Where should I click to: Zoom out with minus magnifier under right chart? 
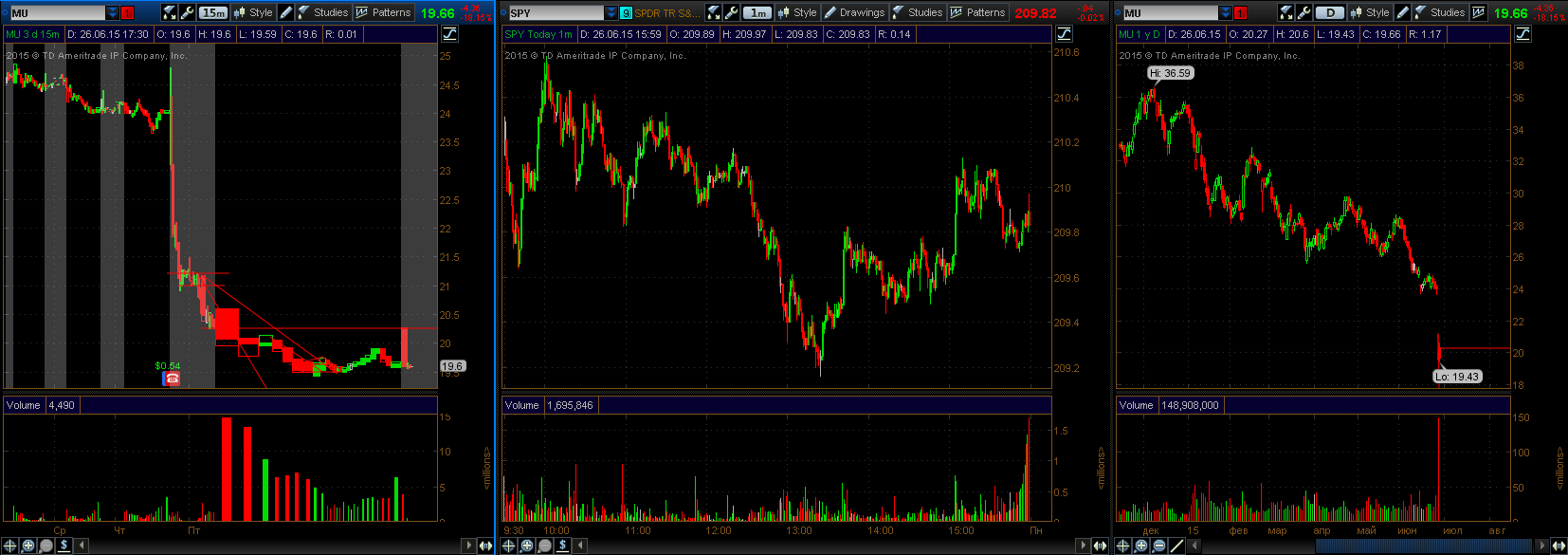(1158, 546)
